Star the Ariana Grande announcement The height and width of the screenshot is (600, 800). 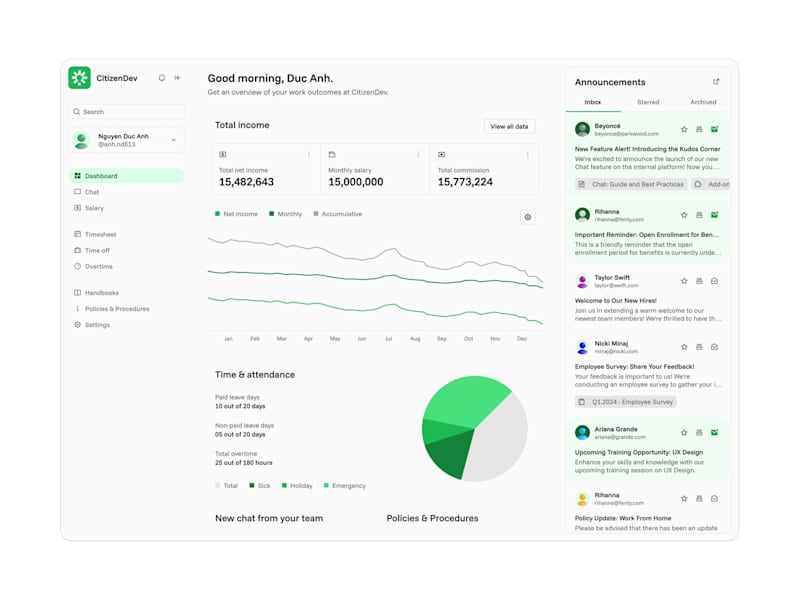[684, 433]
